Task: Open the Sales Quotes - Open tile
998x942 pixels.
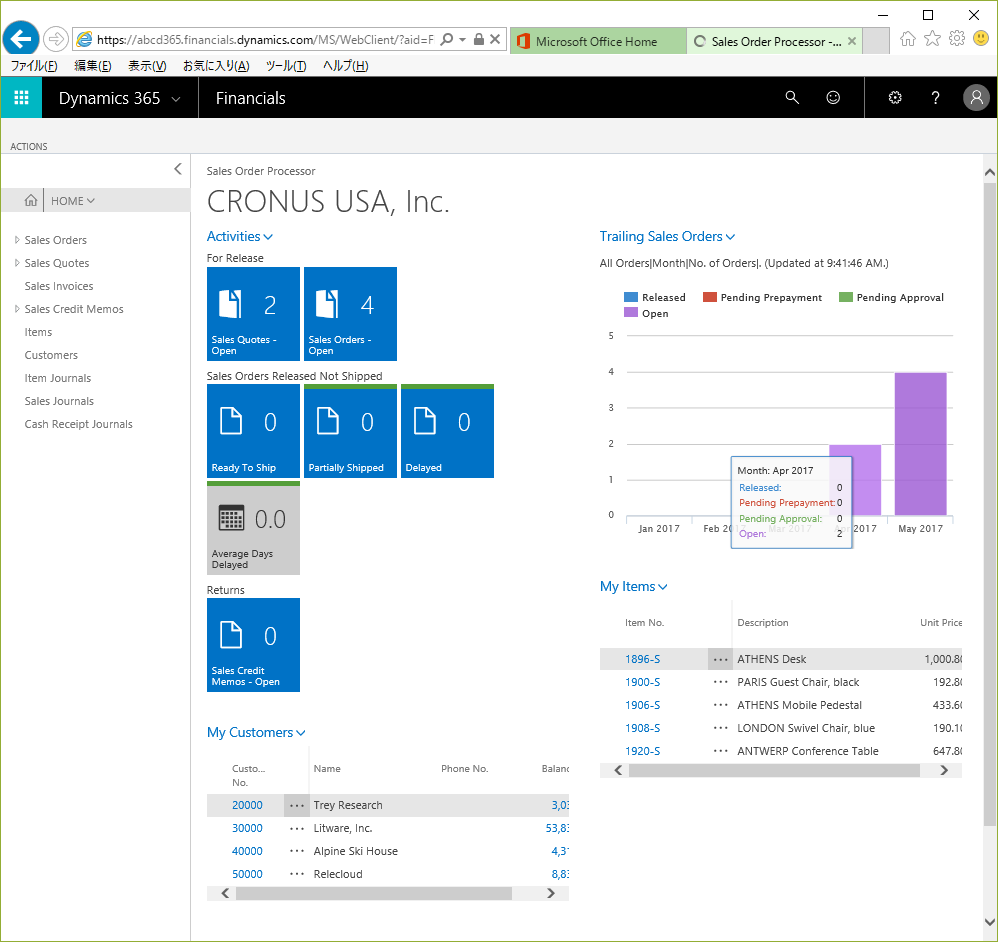Action: point(253,314)
